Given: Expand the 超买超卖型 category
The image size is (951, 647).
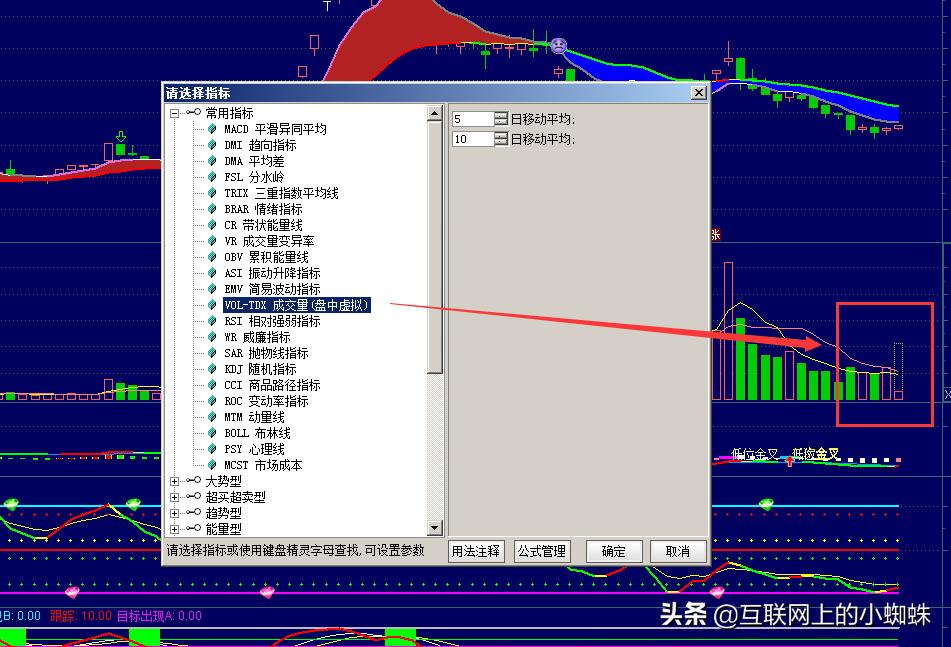Looking at the screenshot, I should tap(176, 497).
